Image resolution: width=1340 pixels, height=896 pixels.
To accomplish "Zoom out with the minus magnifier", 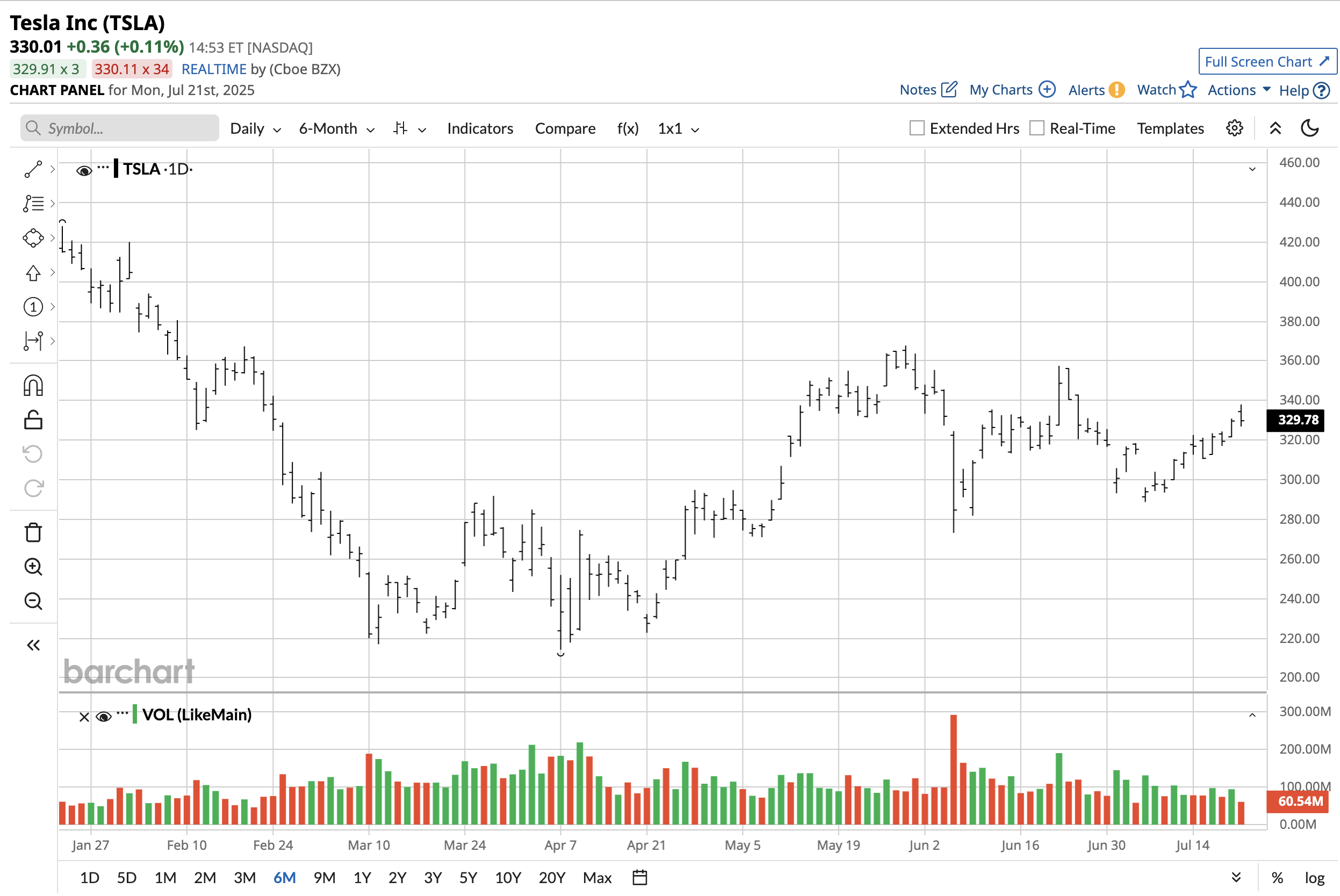I will pos(33,601).
